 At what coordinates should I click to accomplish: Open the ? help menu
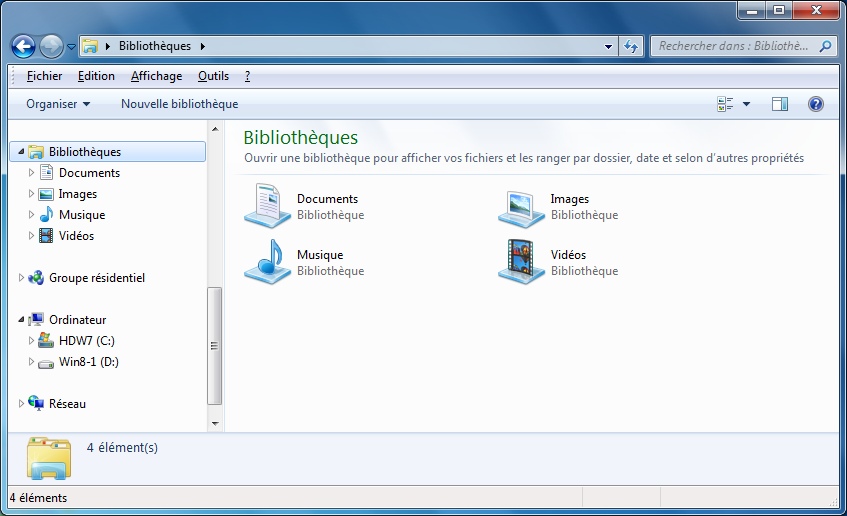pos(247,76)
